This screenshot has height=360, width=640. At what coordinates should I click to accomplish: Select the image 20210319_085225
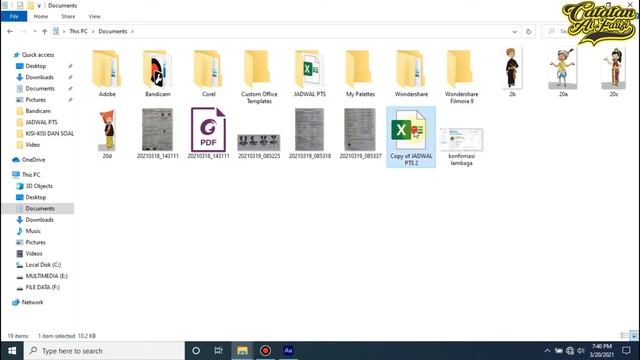tap(259, 146)
